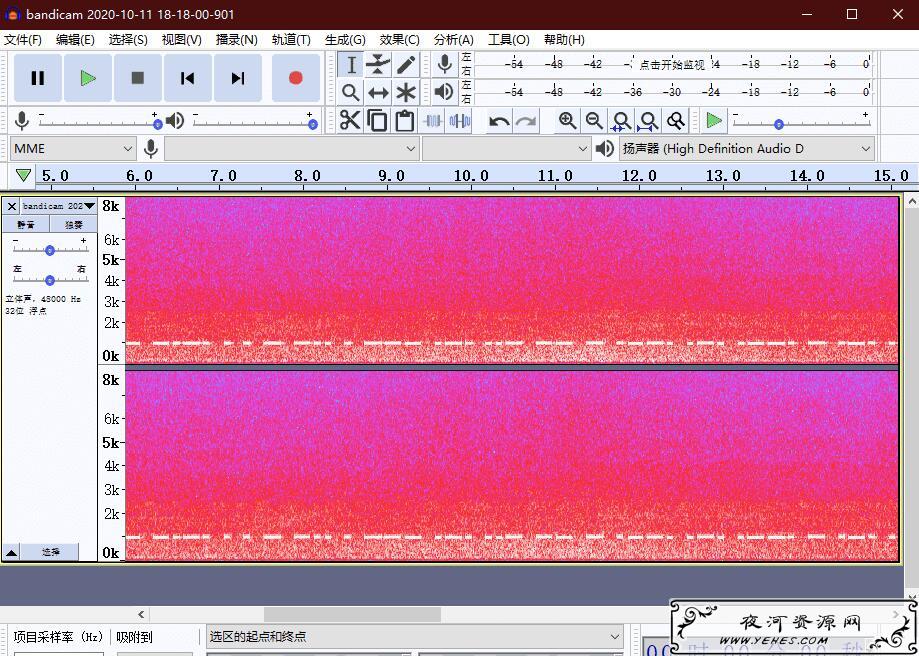The height and width of the screenshot is (656, 919).
Task: Click the timeline pinned playhead green triangle
Action: click(x=23, y=175)
